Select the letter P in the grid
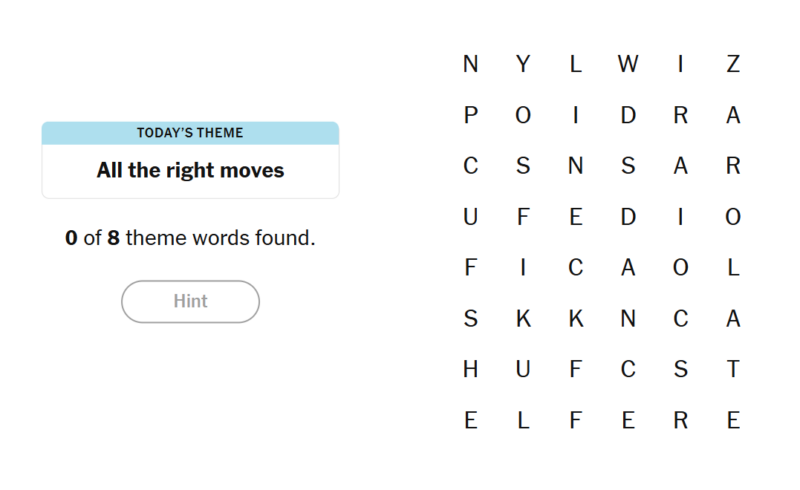The image size is (800, 490). [470, 115]
